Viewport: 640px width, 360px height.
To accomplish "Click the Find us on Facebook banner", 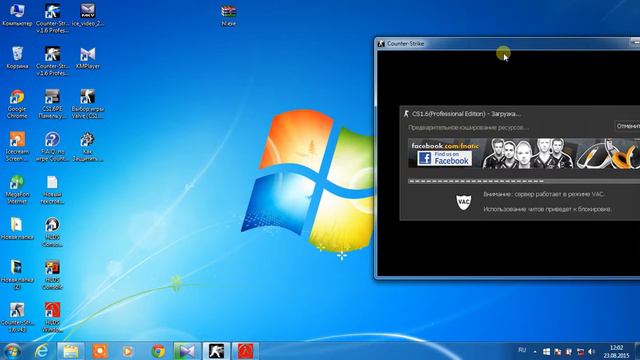I will point(444,158).
